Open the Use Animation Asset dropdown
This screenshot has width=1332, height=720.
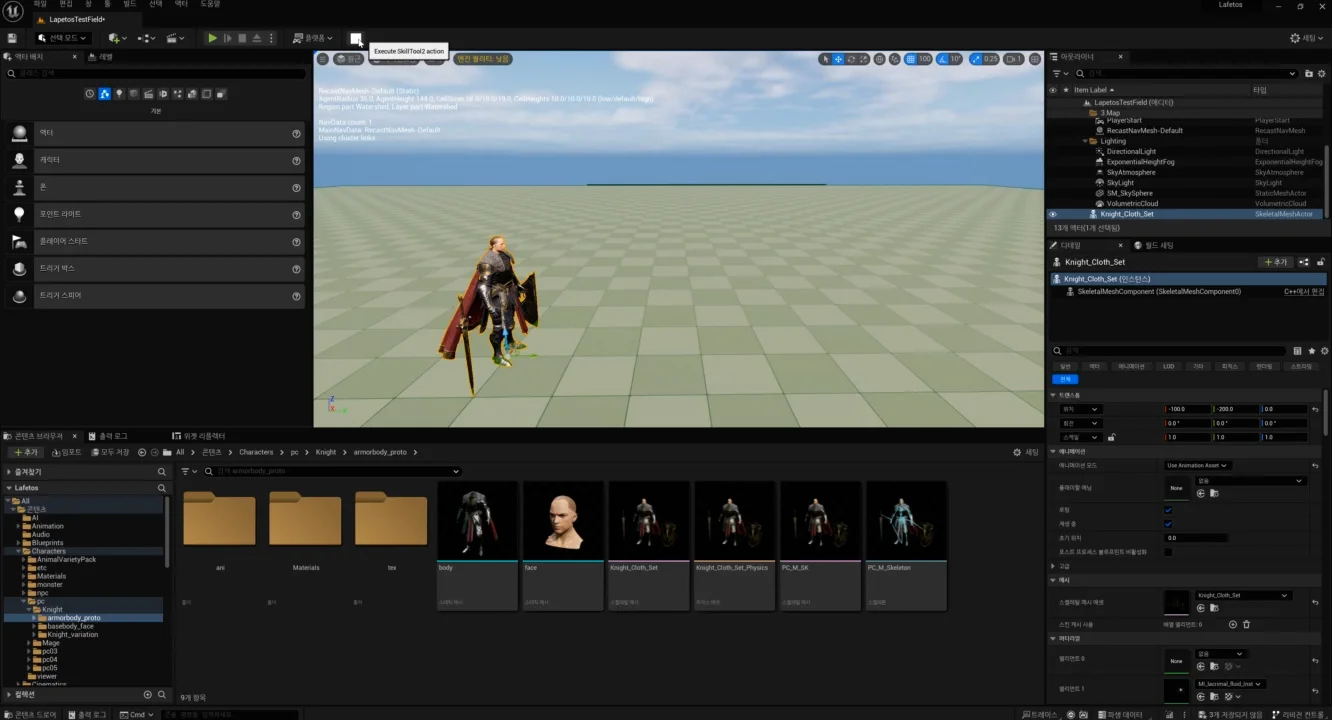click(1197, 465)
